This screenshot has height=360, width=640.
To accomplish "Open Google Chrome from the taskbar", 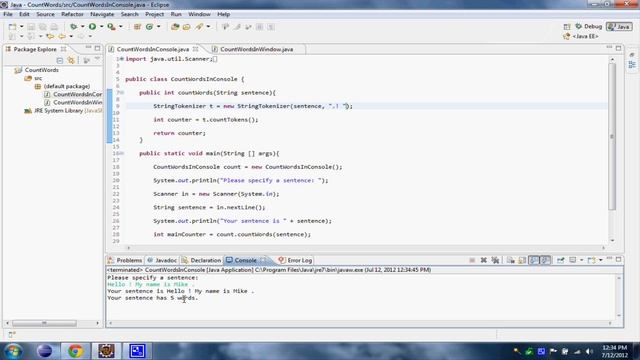I will coord(75,351).
